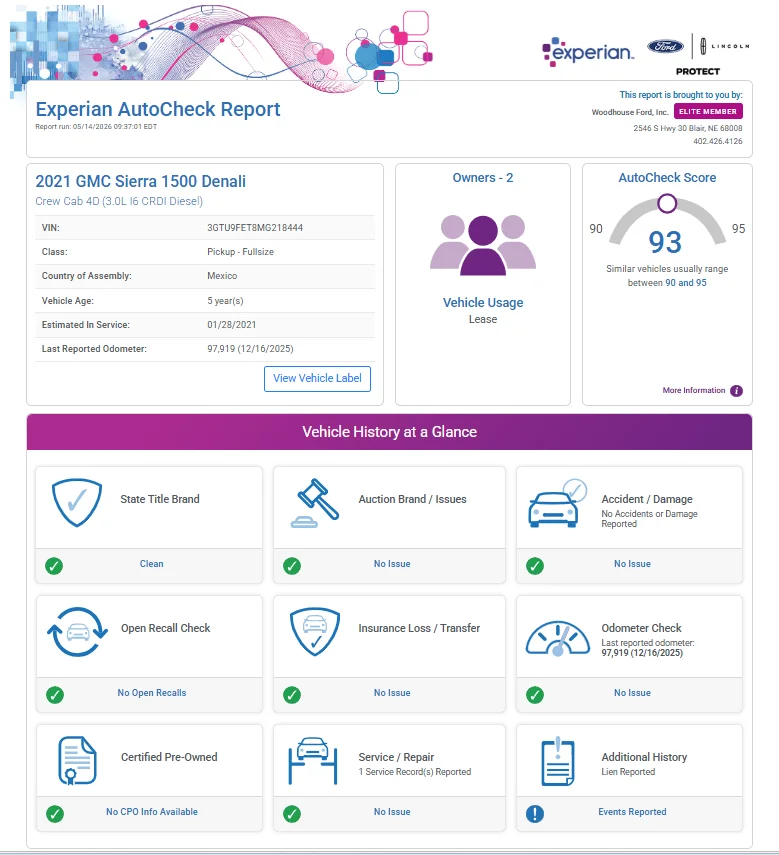Click the score number 93
Image resolution: width=779 pixels, height=855 pixels.
(665, 242)
